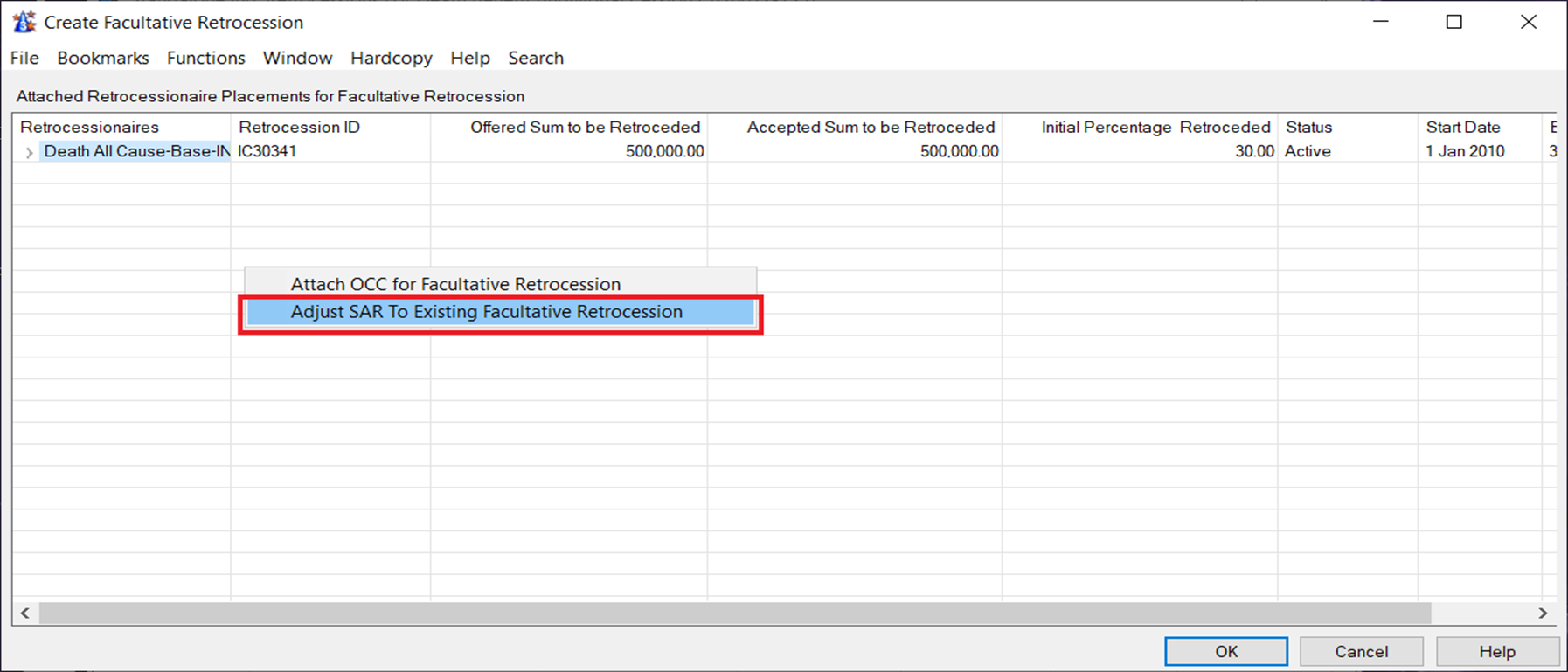
Task: Open the Search menu
Action: tap(535, 59)
